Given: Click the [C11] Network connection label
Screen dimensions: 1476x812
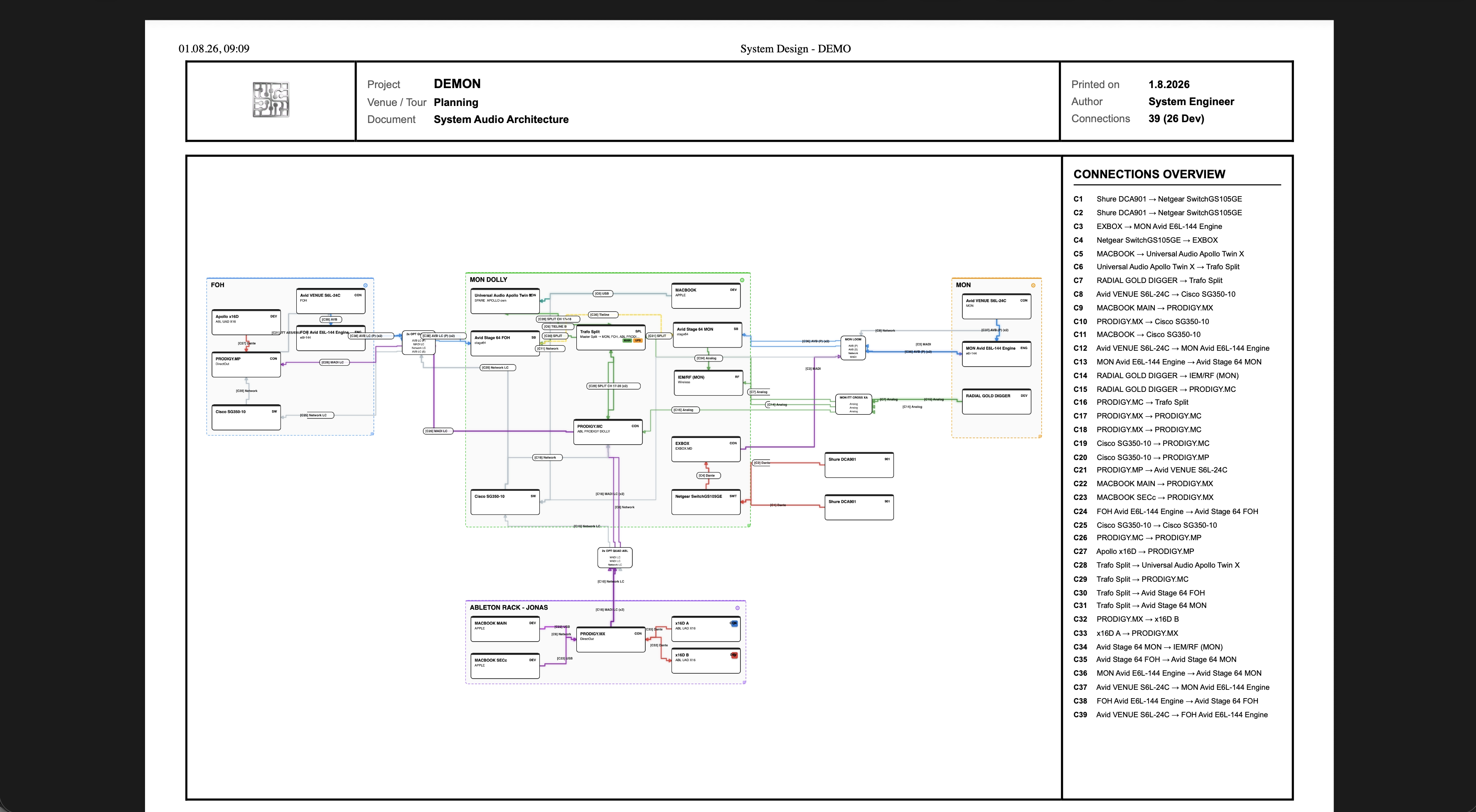Looking at the screenshot, I should [x=550, y=348].
